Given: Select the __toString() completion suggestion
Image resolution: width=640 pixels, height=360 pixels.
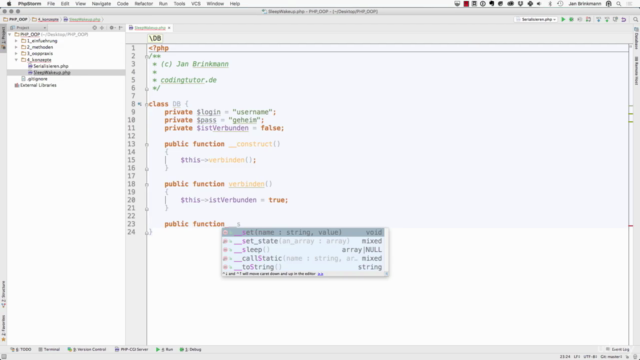Looking at the screenshot, I should [x=303, y=267].
